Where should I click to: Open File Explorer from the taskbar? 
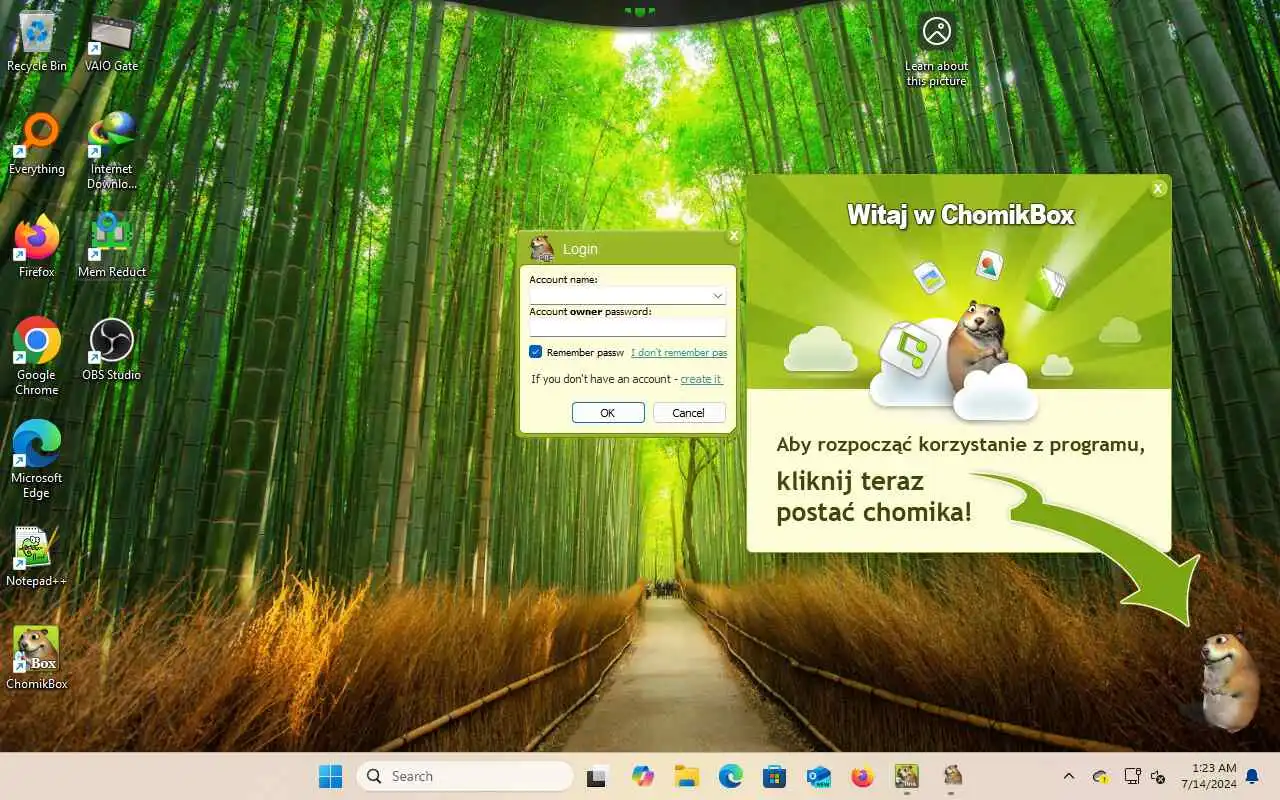[x=686, y=776]
